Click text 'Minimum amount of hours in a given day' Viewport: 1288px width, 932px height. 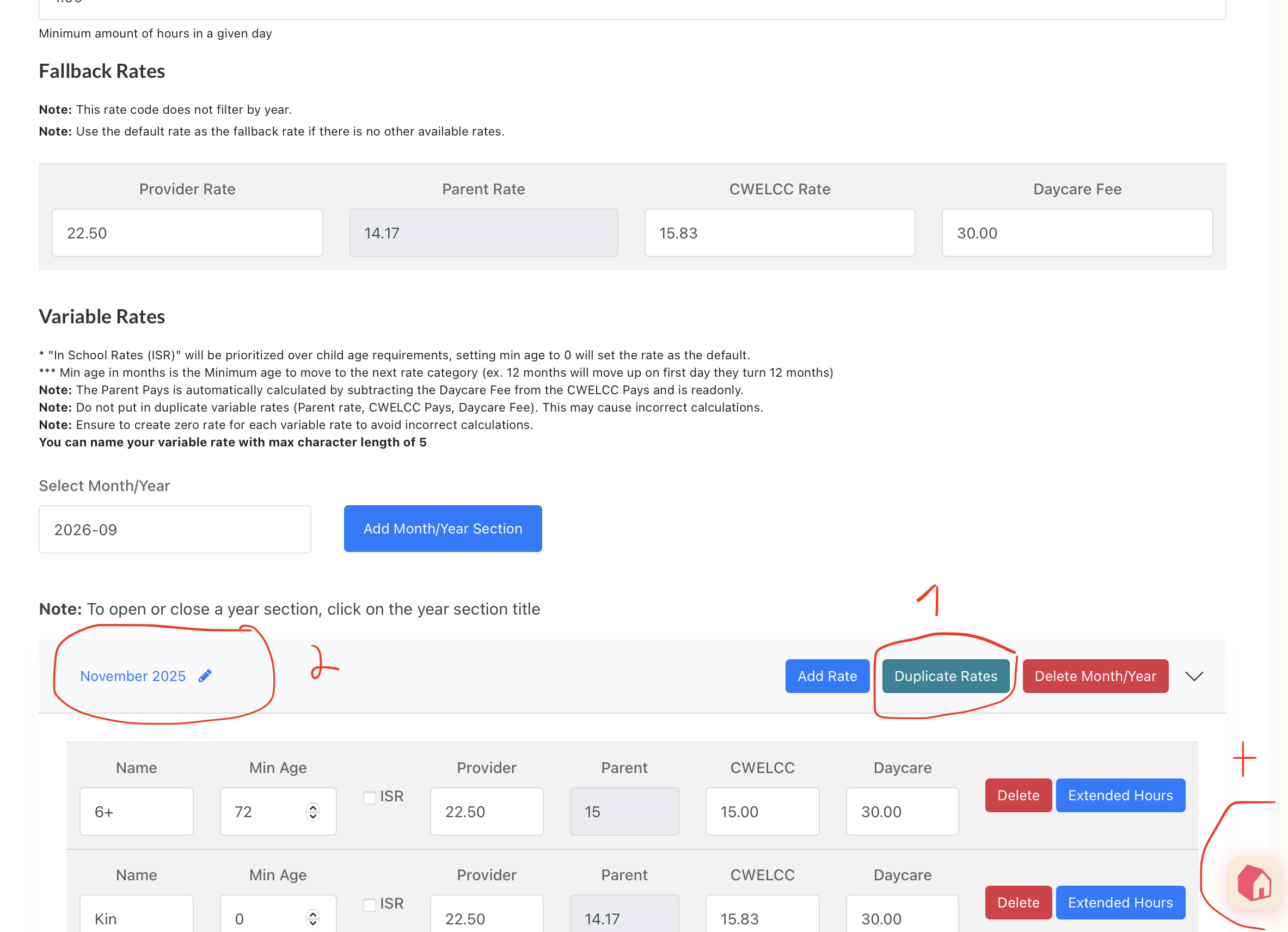(x=156, y=34)
